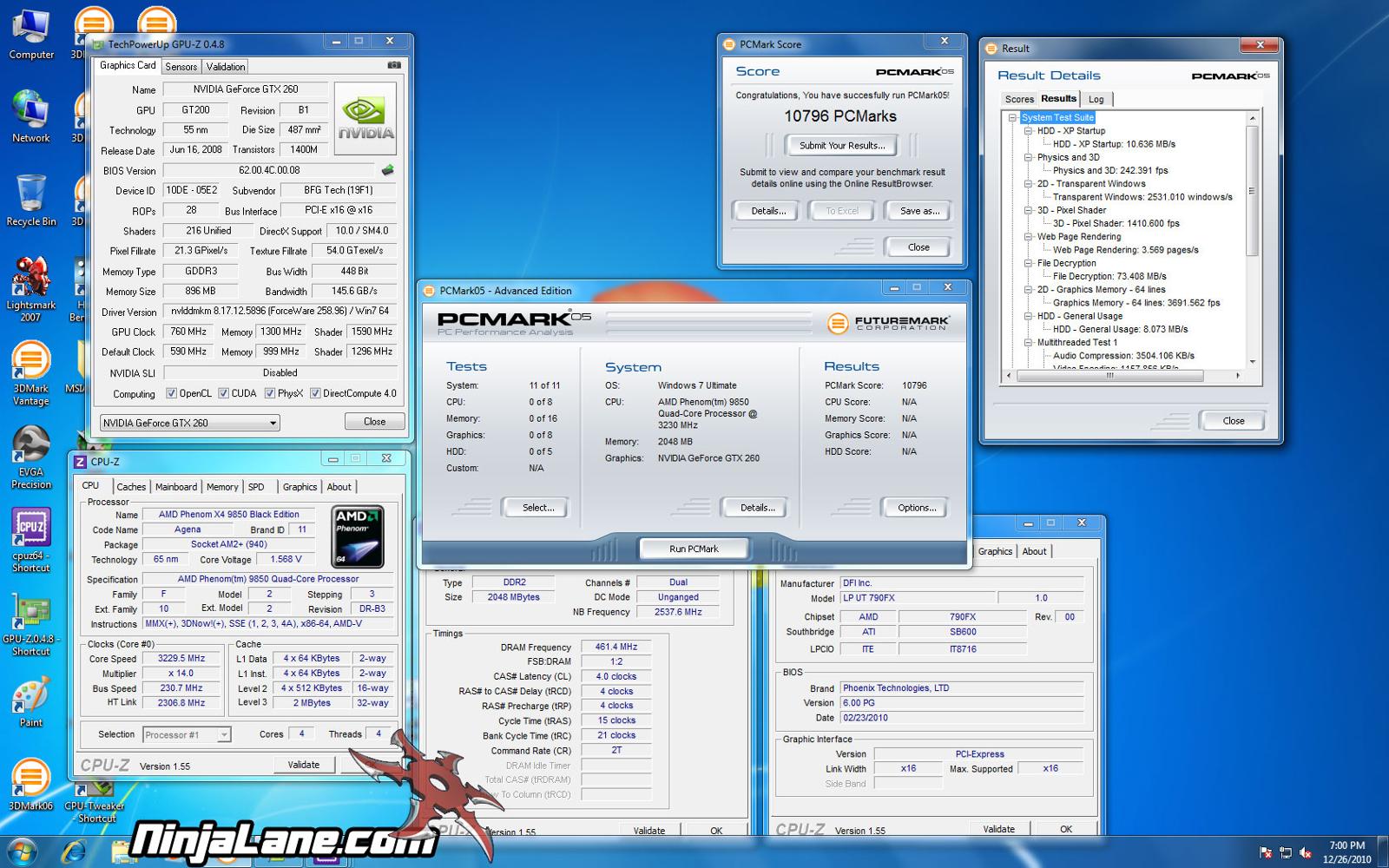Open the Action Center flag tray icon
The image size is (1389, 868).
(1266, 852)
